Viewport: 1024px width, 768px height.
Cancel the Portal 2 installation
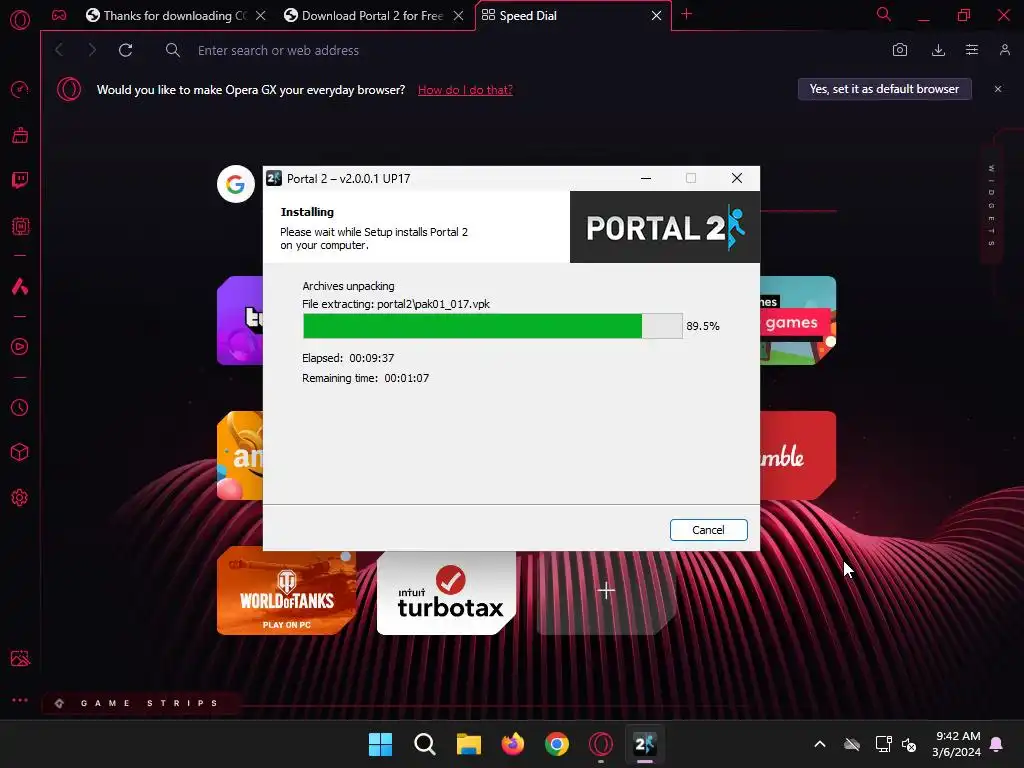(x=709, y=530)
